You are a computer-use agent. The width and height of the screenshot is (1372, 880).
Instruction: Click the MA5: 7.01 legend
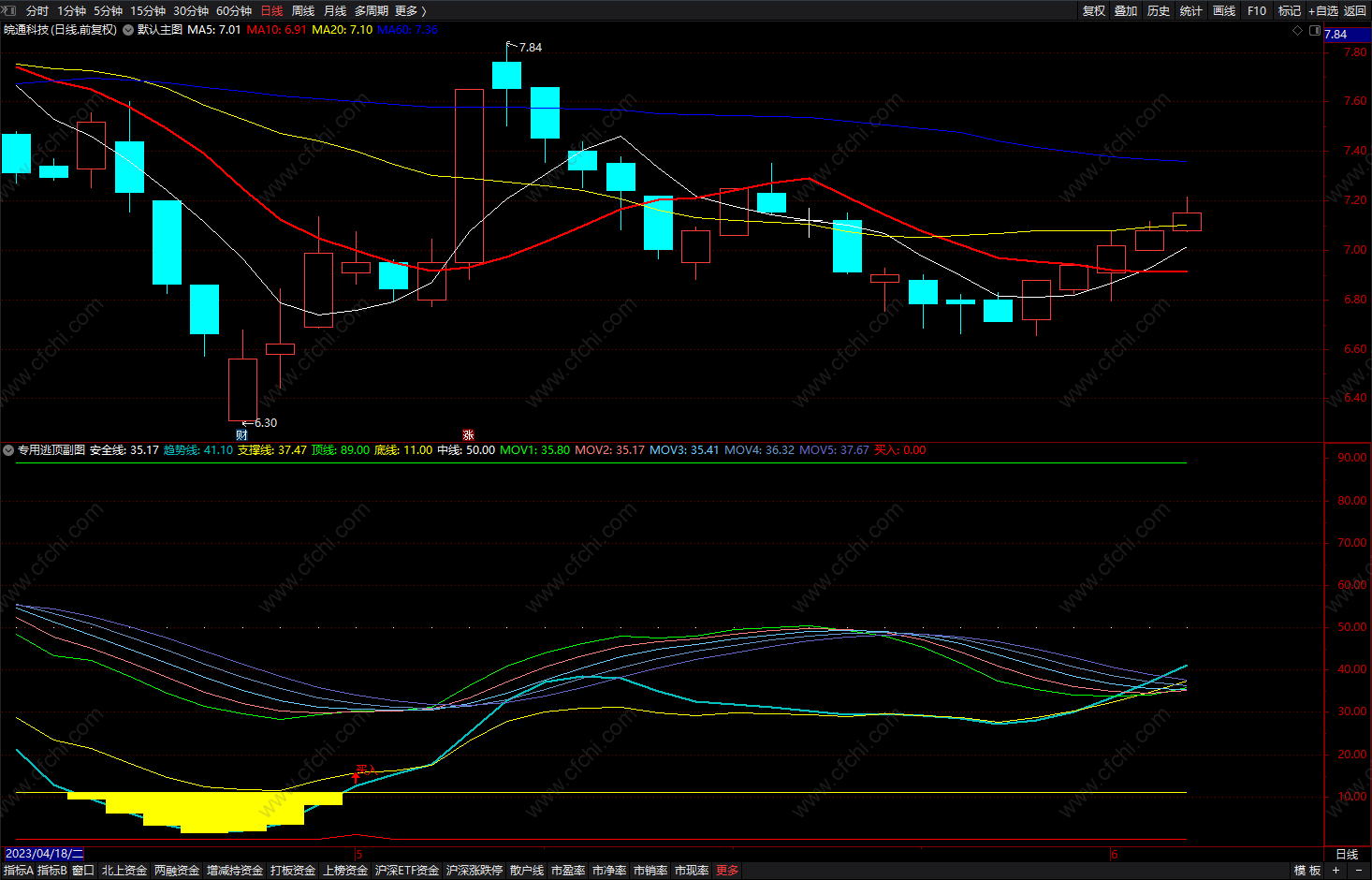(x=214, y=30)
